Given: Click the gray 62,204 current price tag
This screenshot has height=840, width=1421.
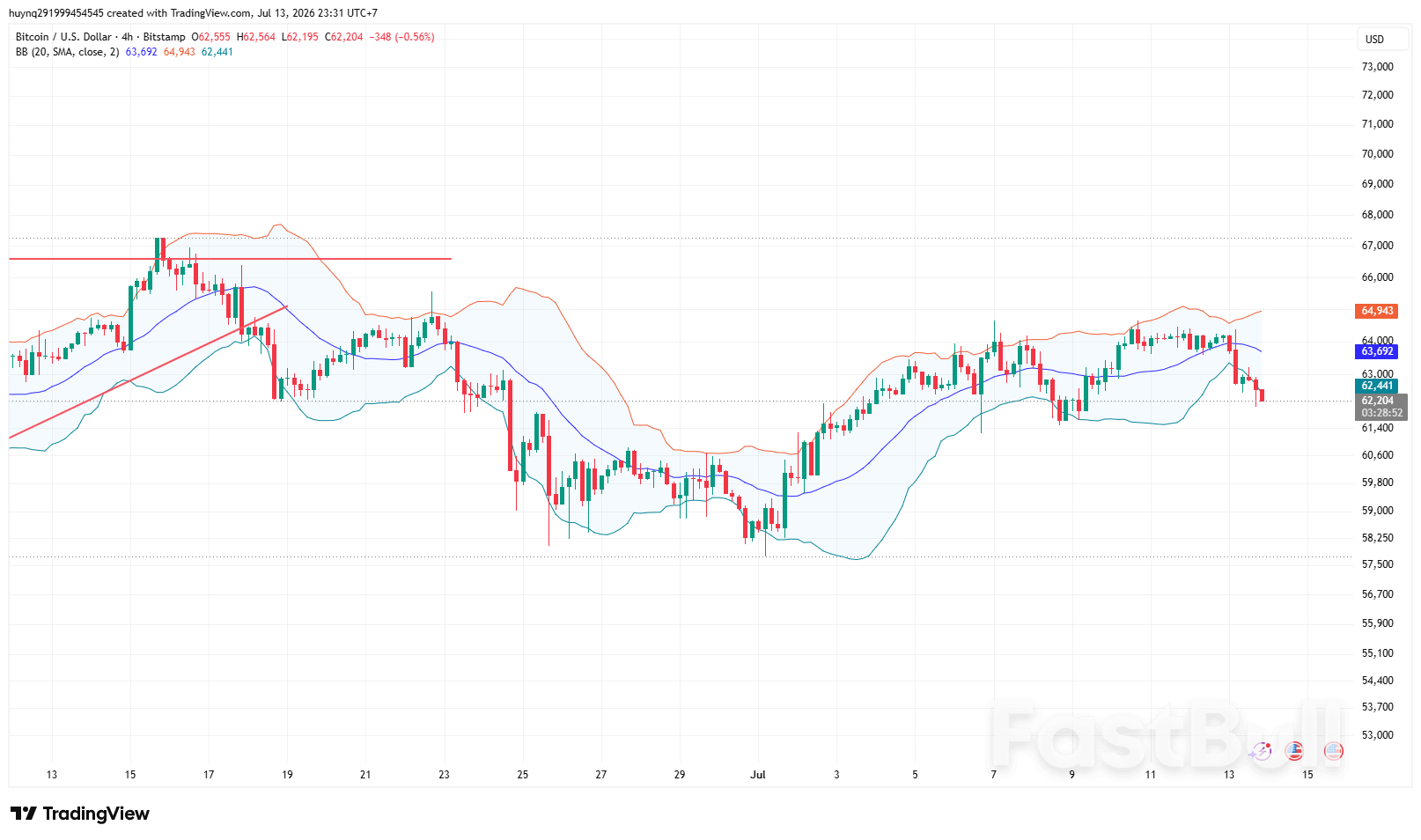Looking at the screenshot, I should coord(1378,401).
